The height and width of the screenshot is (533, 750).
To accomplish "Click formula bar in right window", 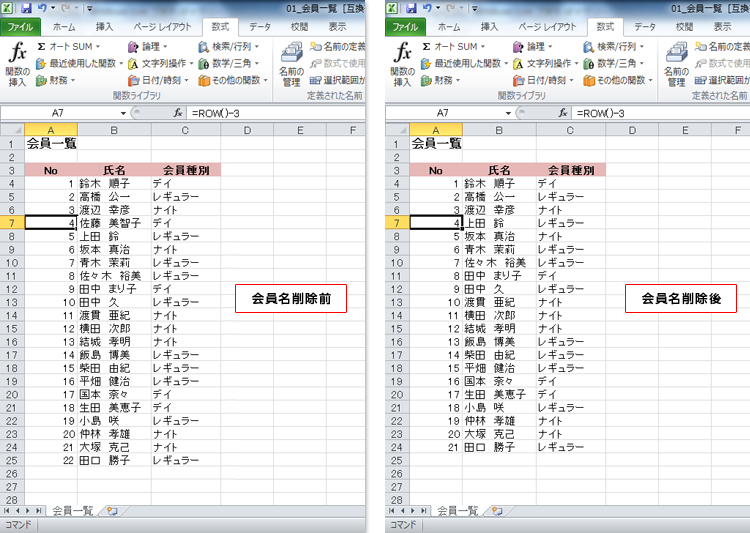I will (661, 113).
